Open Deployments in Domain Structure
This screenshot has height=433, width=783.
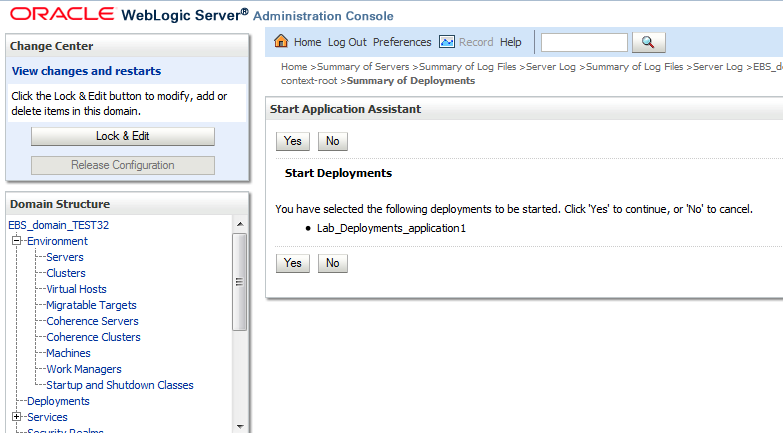pos(58,401)
